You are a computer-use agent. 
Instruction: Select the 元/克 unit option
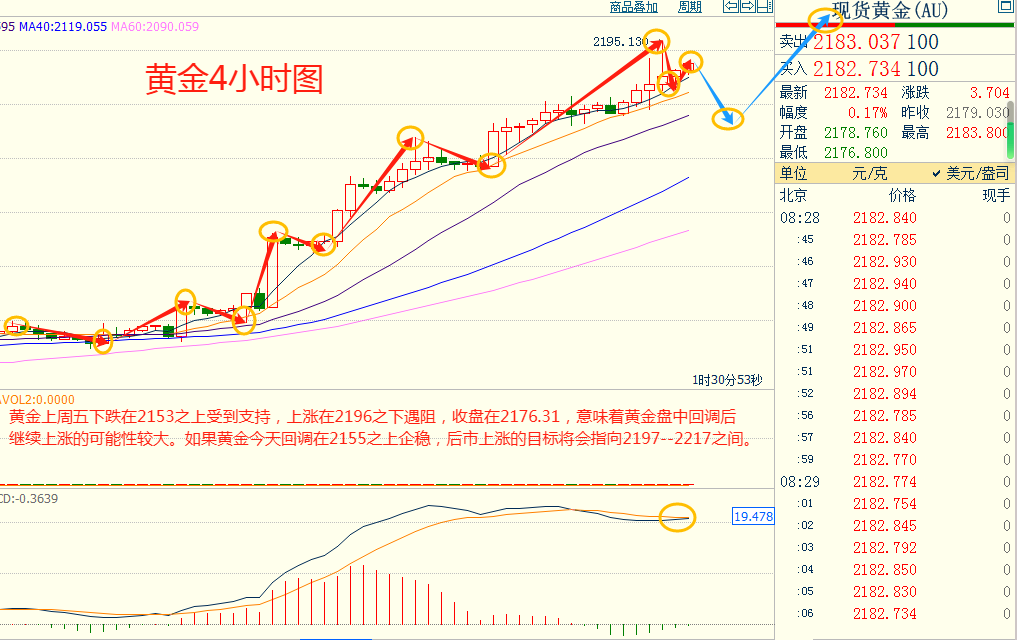click(x=869, y=174)
